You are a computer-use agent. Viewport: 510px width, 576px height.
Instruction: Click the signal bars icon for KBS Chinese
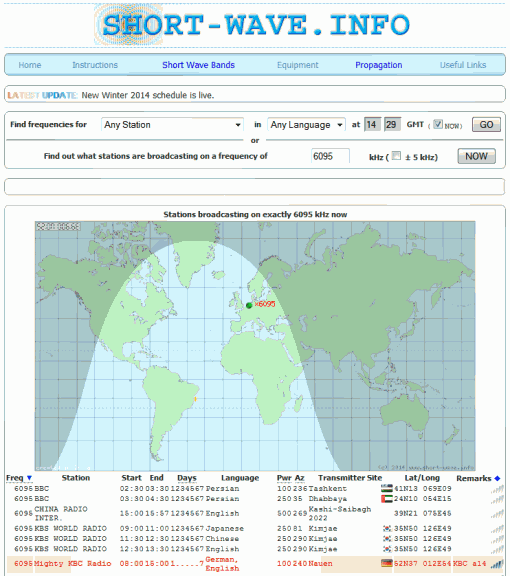tap(497, 540)
